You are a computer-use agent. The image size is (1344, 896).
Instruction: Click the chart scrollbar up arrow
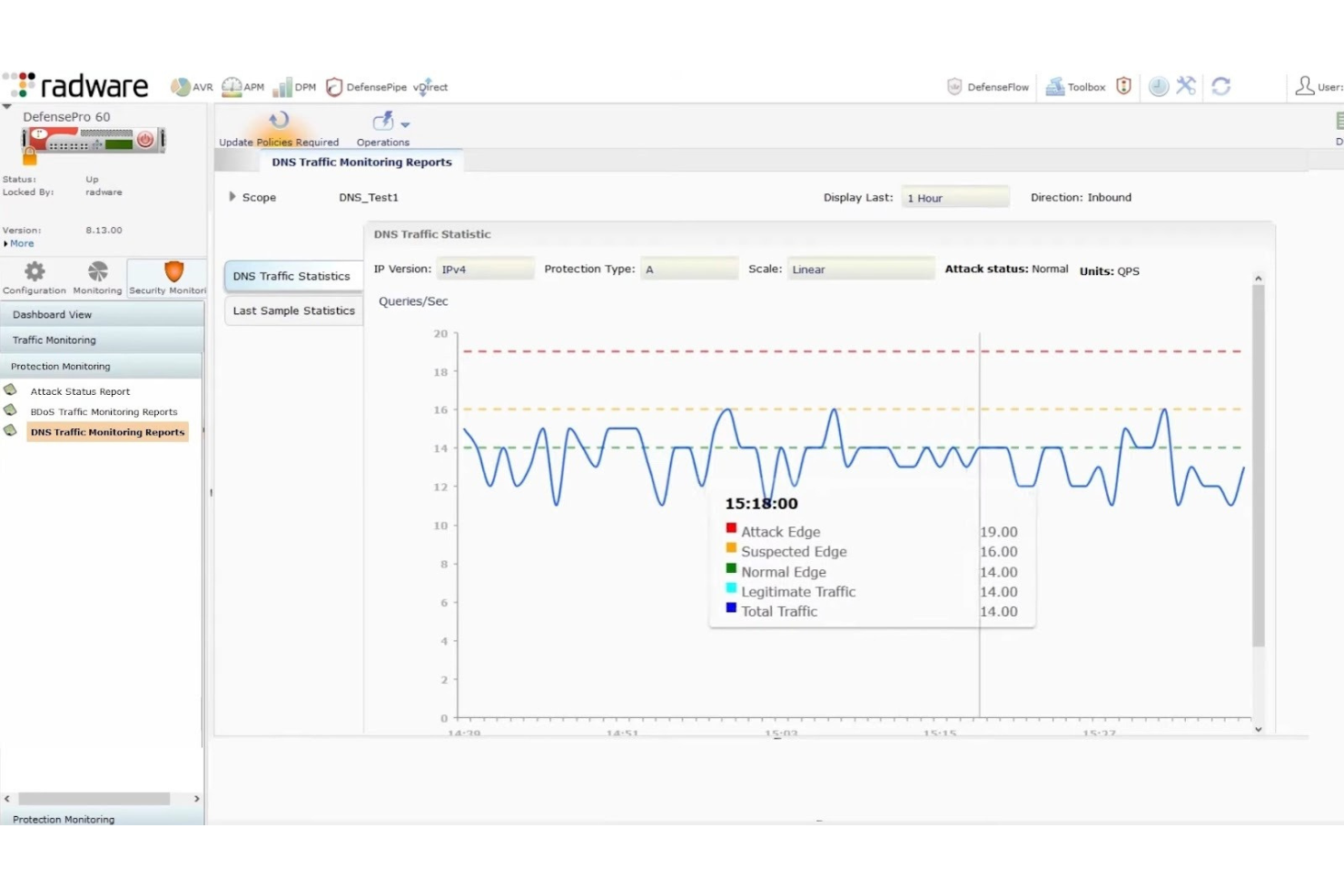[x=1258, y=278]
